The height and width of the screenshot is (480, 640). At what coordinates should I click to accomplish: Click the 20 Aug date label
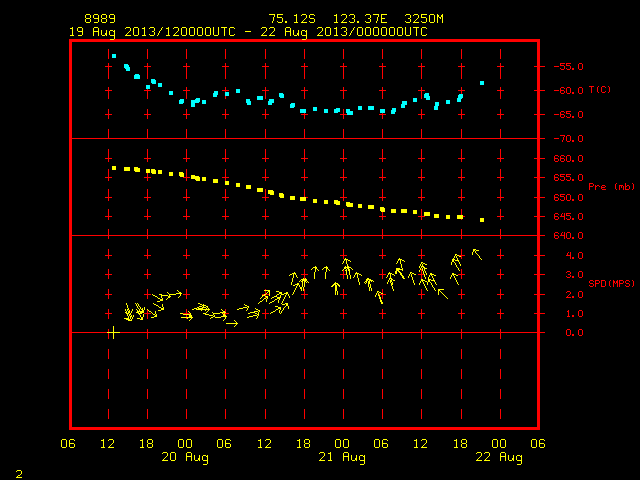pyautogui.click(x=185, y=457)
